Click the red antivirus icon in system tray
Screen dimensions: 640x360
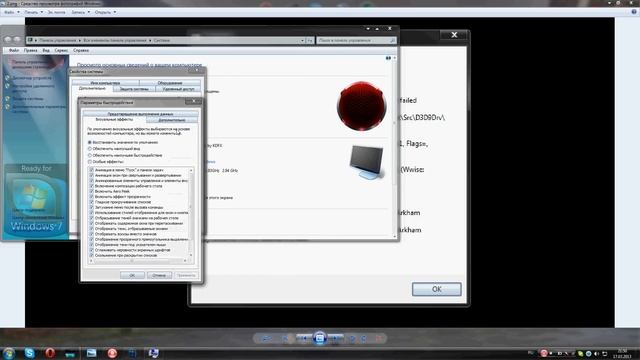click(544, 353)
